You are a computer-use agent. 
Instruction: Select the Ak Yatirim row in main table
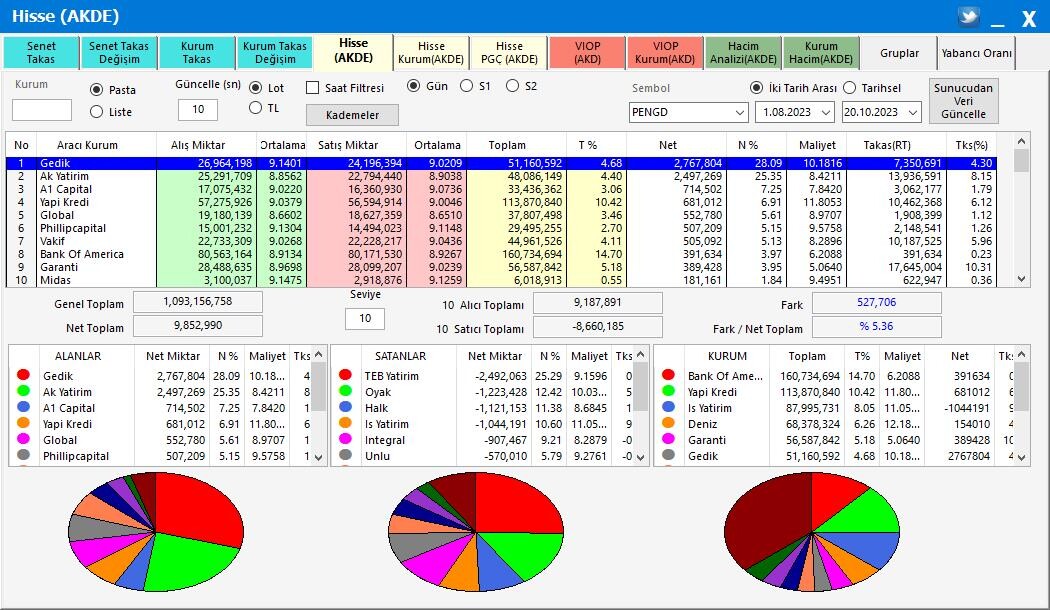tap(501, 177)
